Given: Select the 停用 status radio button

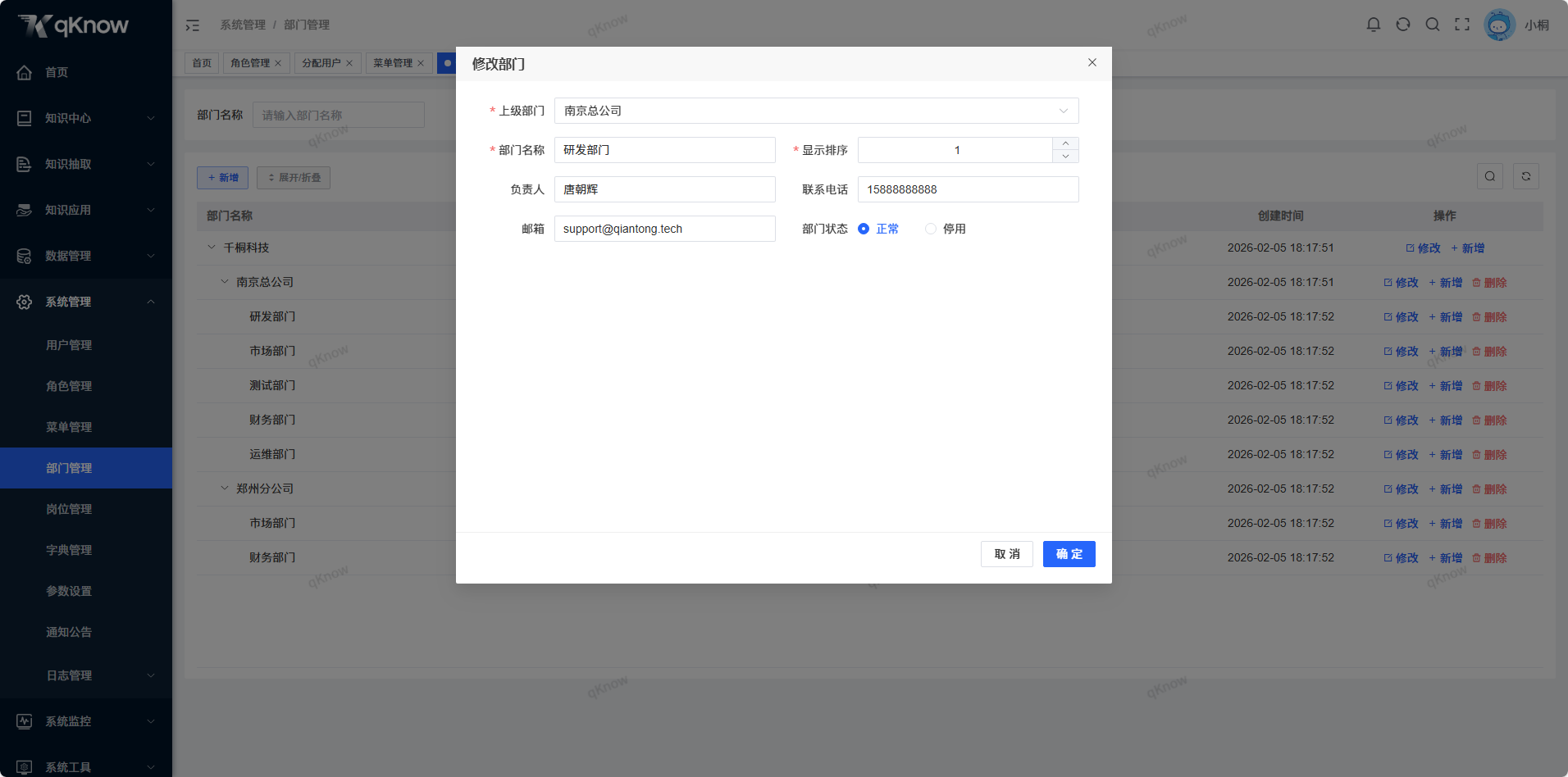Looking at the screenshot, I should click(x=931, y=229).
